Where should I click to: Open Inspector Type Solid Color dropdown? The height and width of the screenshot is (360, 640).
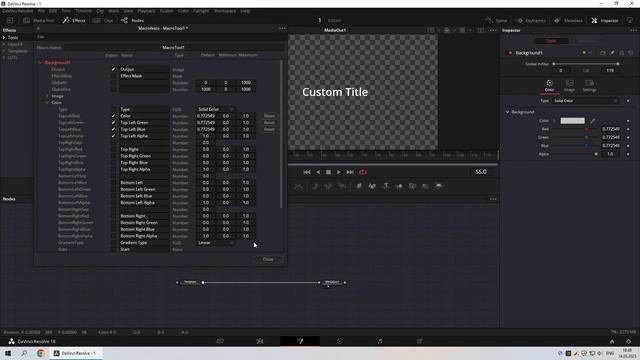point(585,101)
